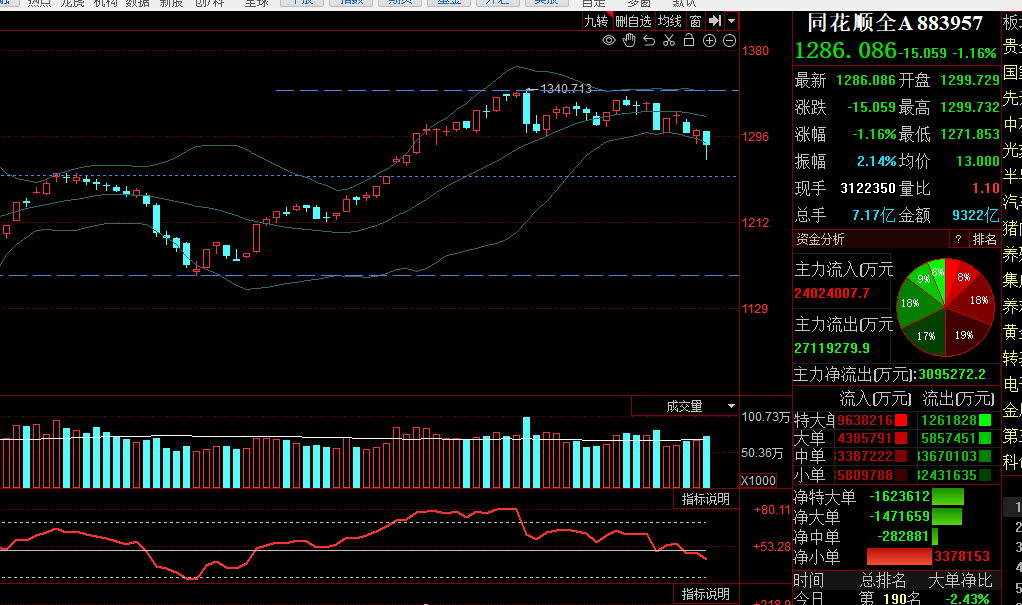
Task: Click 主力净流出 value 3095272.2
Action: (x=952, y=374)
